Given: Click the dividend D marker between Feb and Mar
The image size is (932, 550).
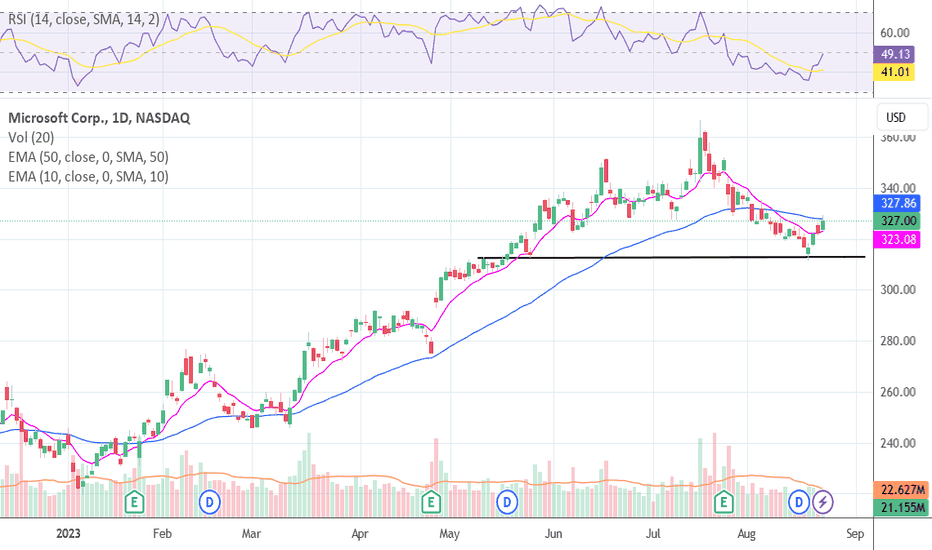Looking at the screenshot, I should click(209, 502).
